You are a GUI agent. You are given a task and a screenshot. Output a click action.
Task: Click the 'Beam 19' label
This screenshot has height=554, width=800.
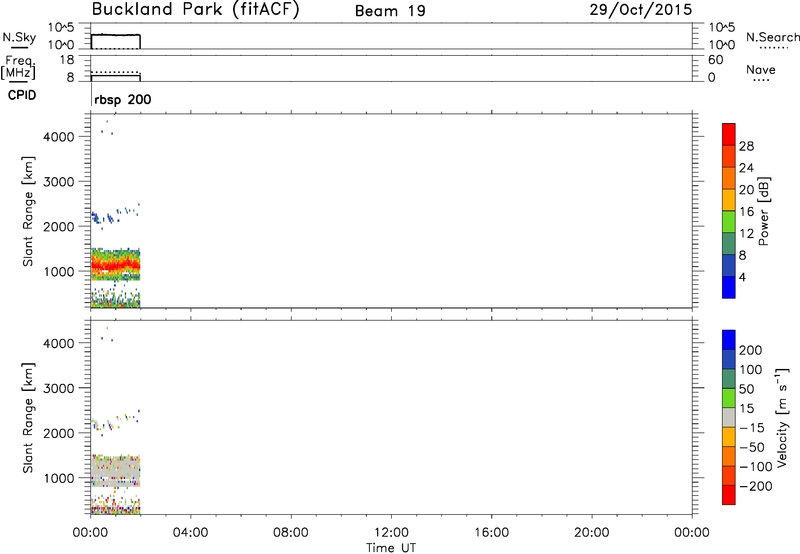coord(390,11)
